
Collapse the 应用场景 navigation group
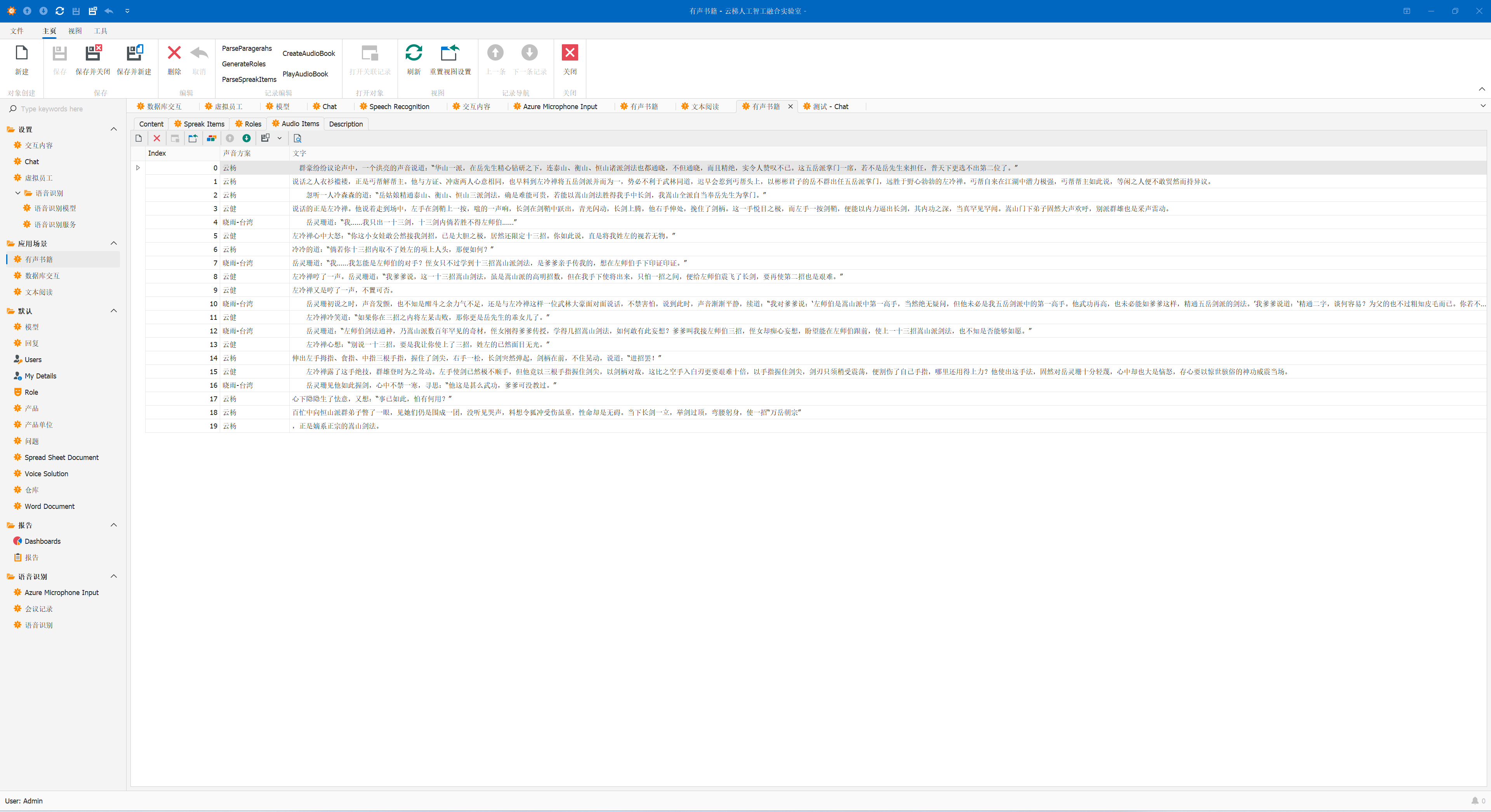coord(113,243)
